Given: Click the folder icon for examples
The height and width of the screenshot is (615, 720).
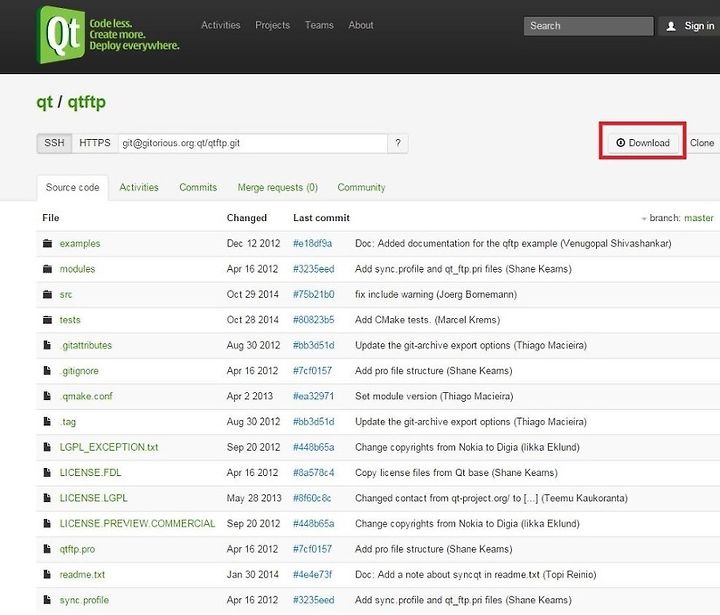Looking at the screenshot, I should [47, 243].
